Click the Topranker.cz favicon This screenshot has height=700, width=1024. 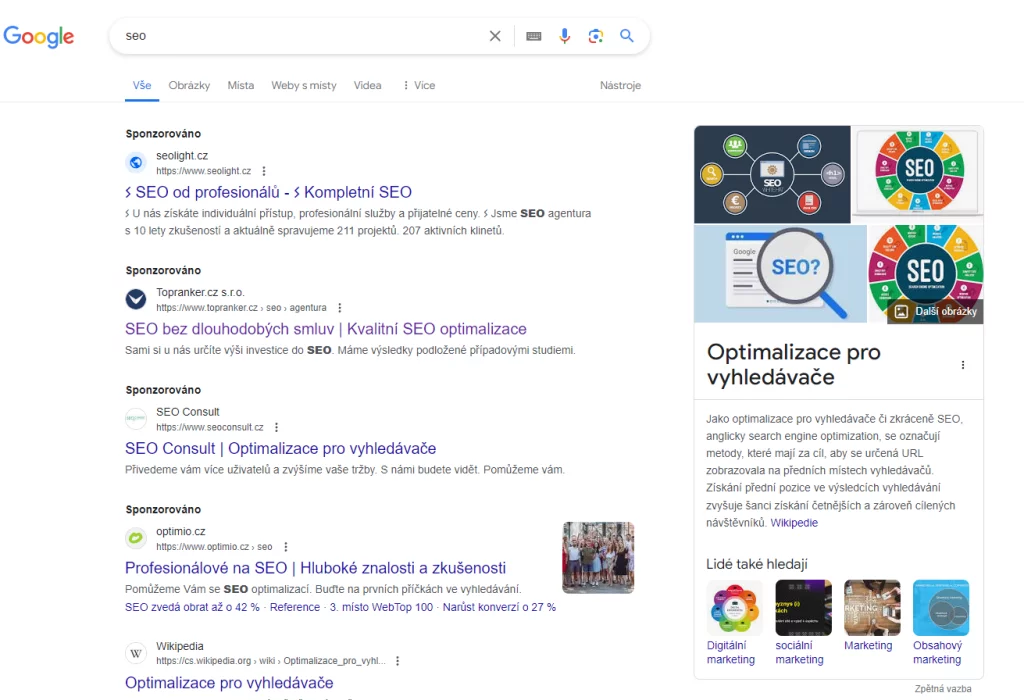point(136,299)
